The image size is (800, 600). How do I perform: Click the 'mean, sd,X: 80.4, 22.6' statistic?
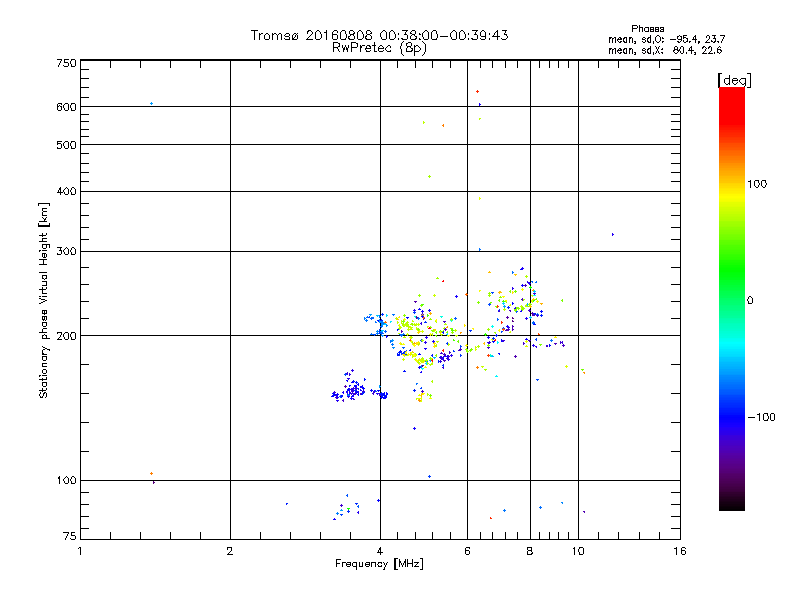click(665, 50)
